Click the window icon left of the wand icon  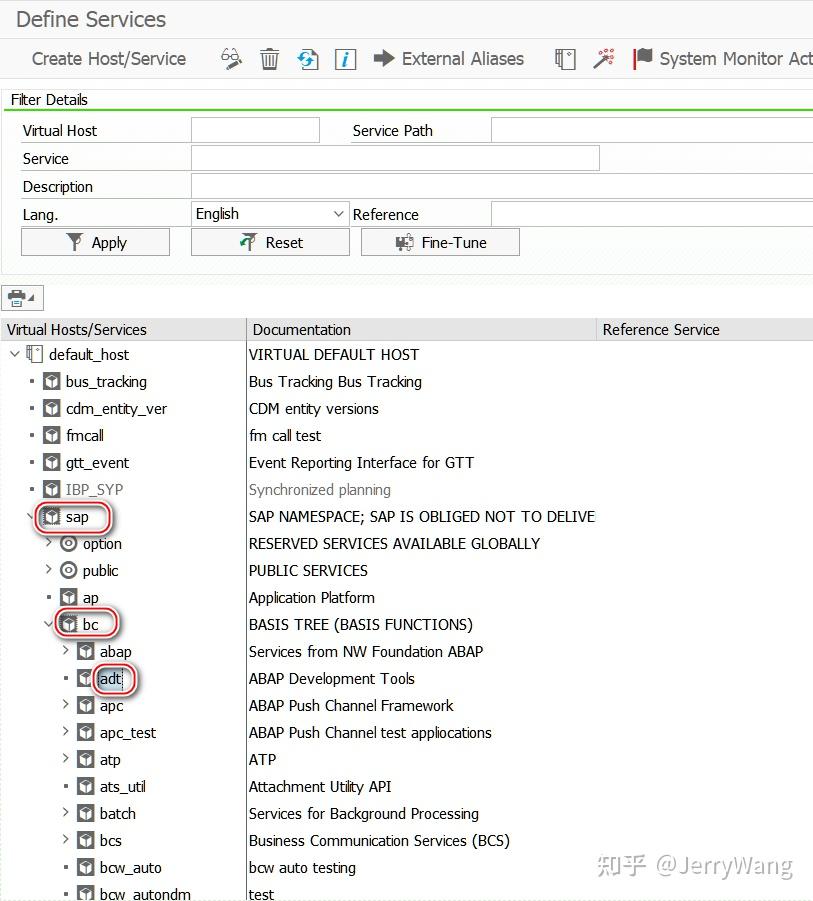(x=565, y=59)
